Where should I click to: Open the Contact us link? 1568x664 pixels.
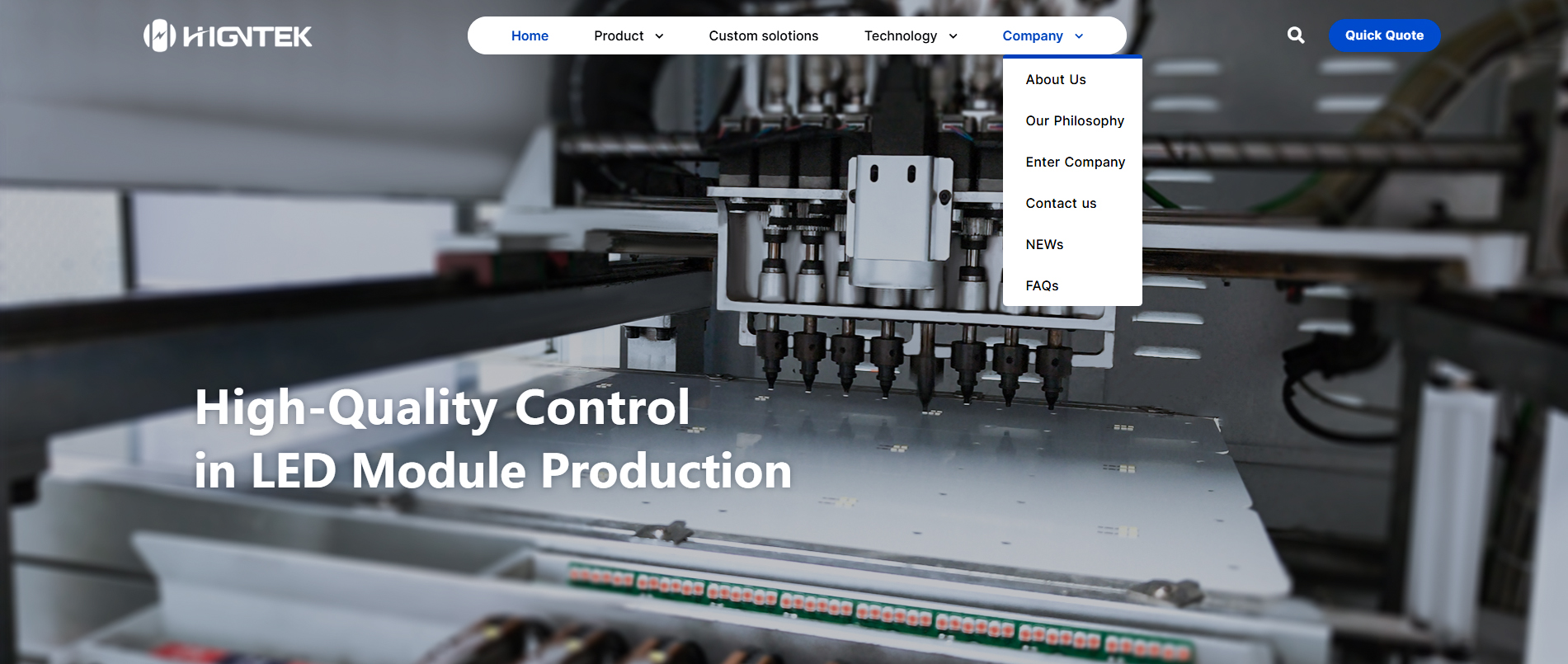[x=1061, y=204]
